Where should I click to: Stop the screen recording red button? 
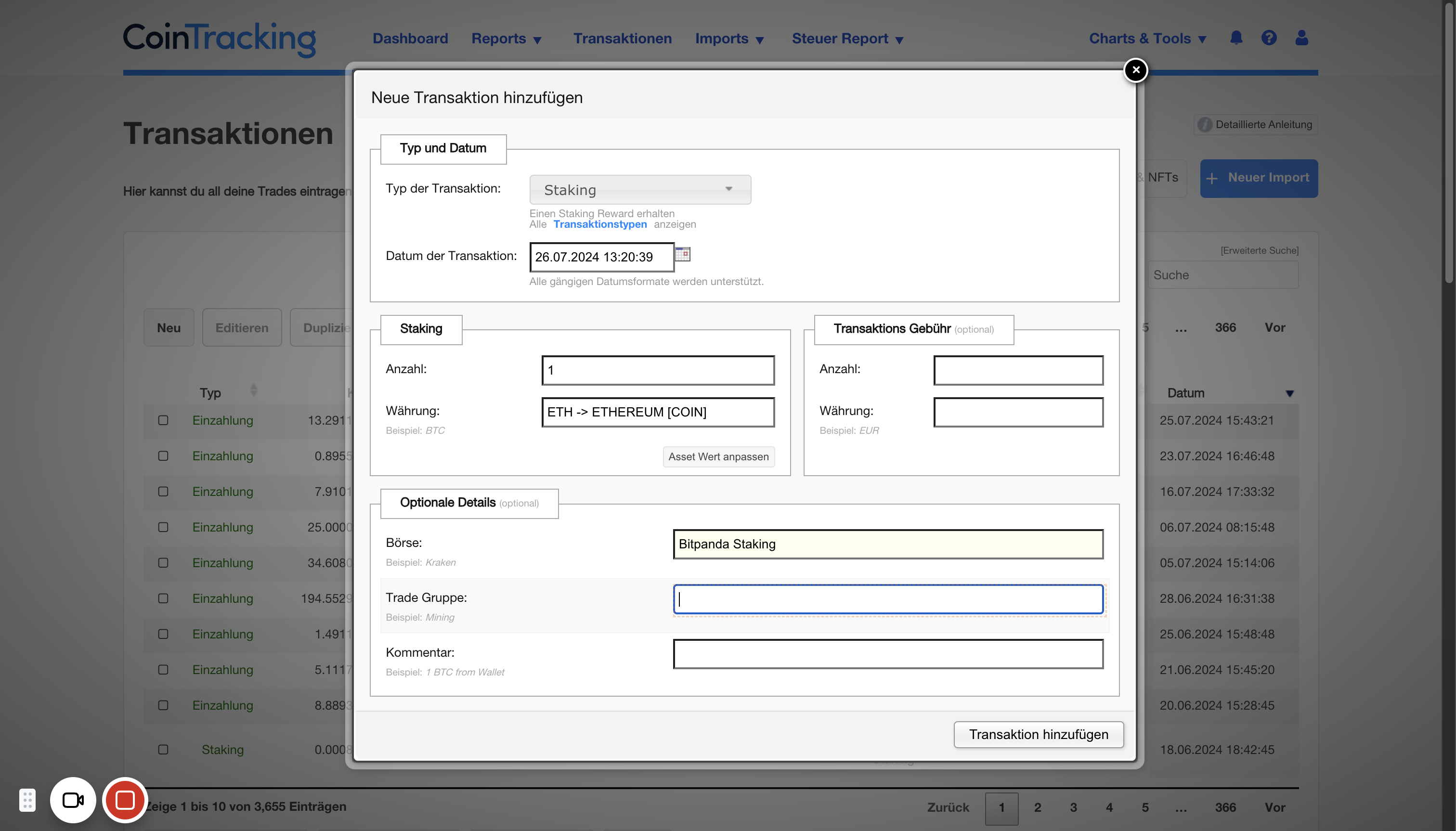[125, 800]
